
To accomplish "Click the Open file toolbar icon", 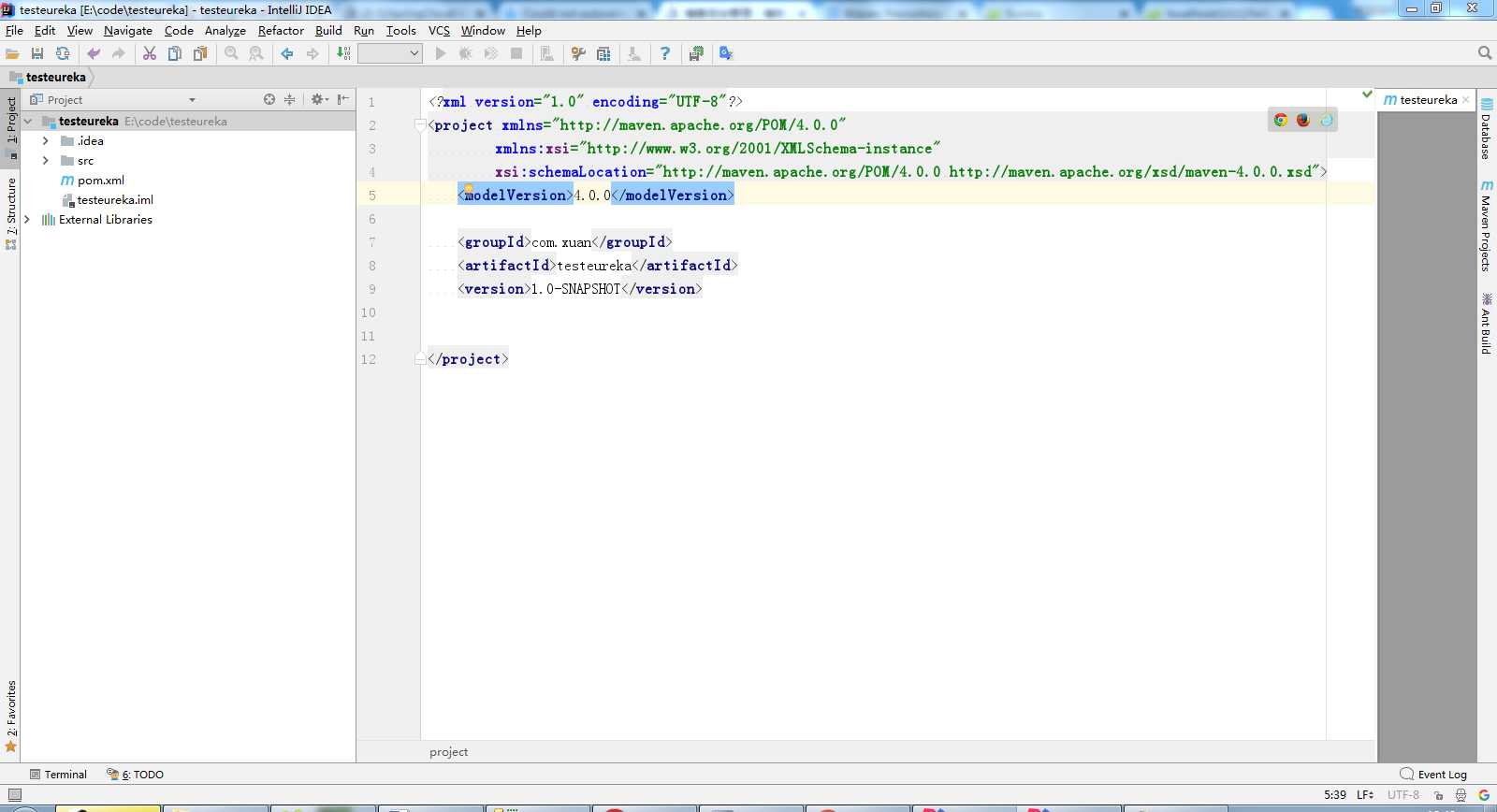I will (12, 53).
